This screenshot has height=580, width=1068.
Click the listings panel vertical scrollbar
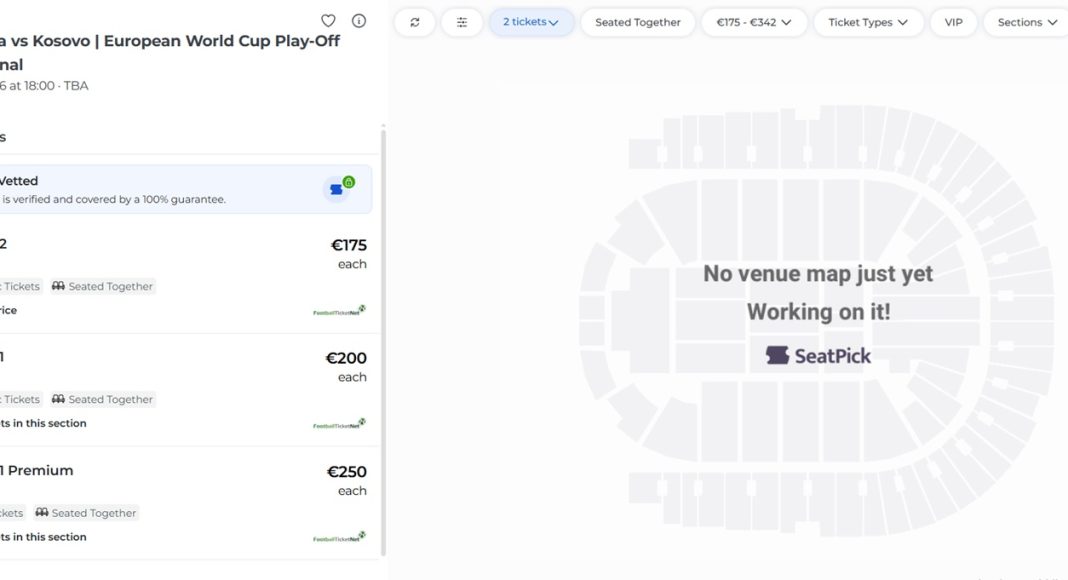click(x=384, y=340)
